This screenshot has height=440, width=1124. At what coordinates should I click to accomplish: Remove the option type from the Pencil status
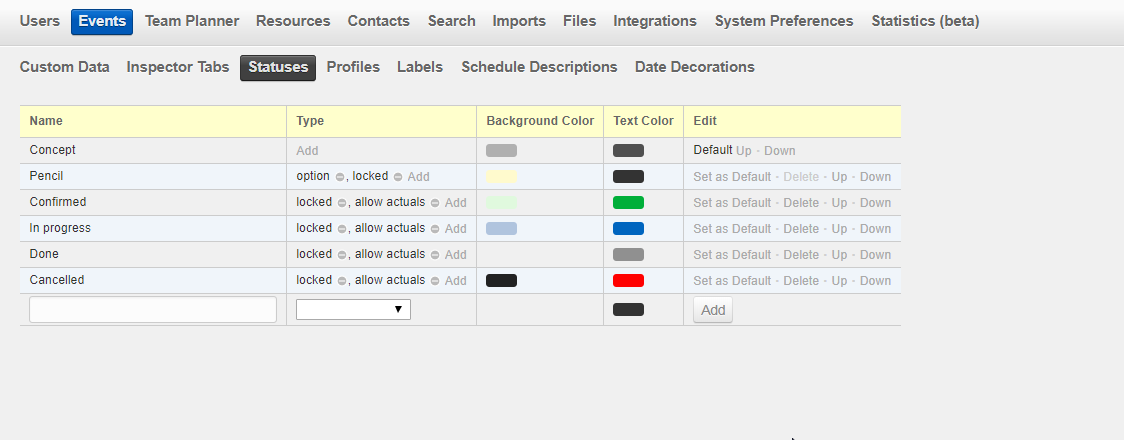pyautogui.click(x=340, y=177)
